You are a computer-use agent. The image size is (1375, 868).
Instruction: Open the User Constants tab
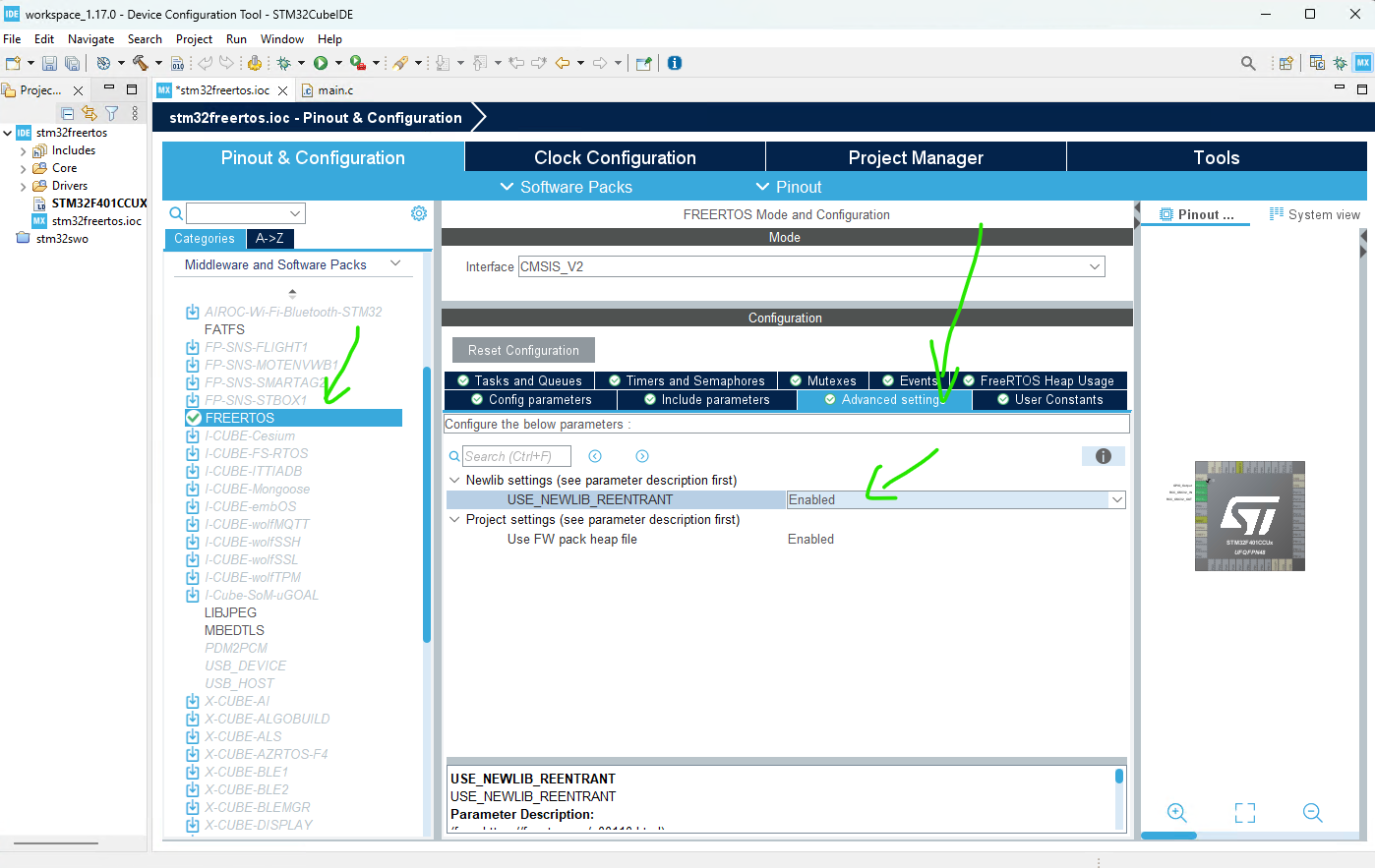(x=1049, y=400)
